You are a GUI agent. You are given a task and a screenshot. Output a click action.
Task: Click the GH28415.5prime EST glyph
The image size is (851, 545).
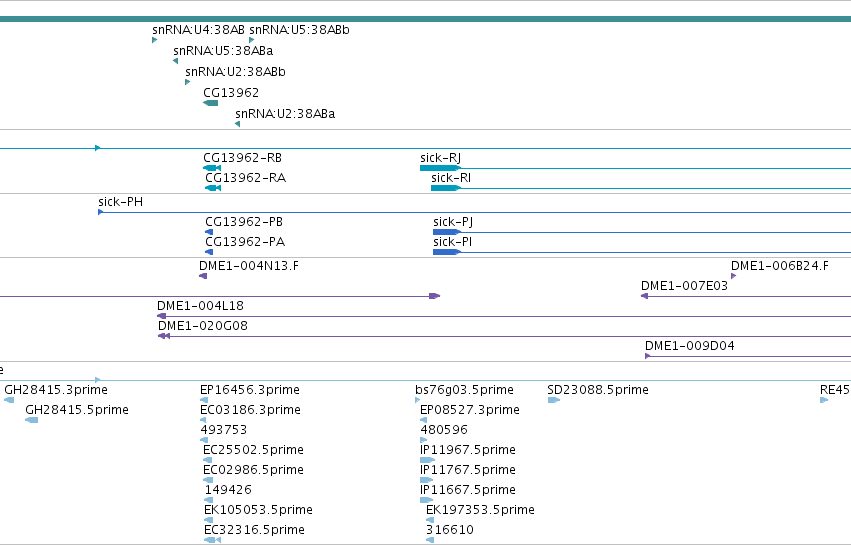click(x=31, y=420)
